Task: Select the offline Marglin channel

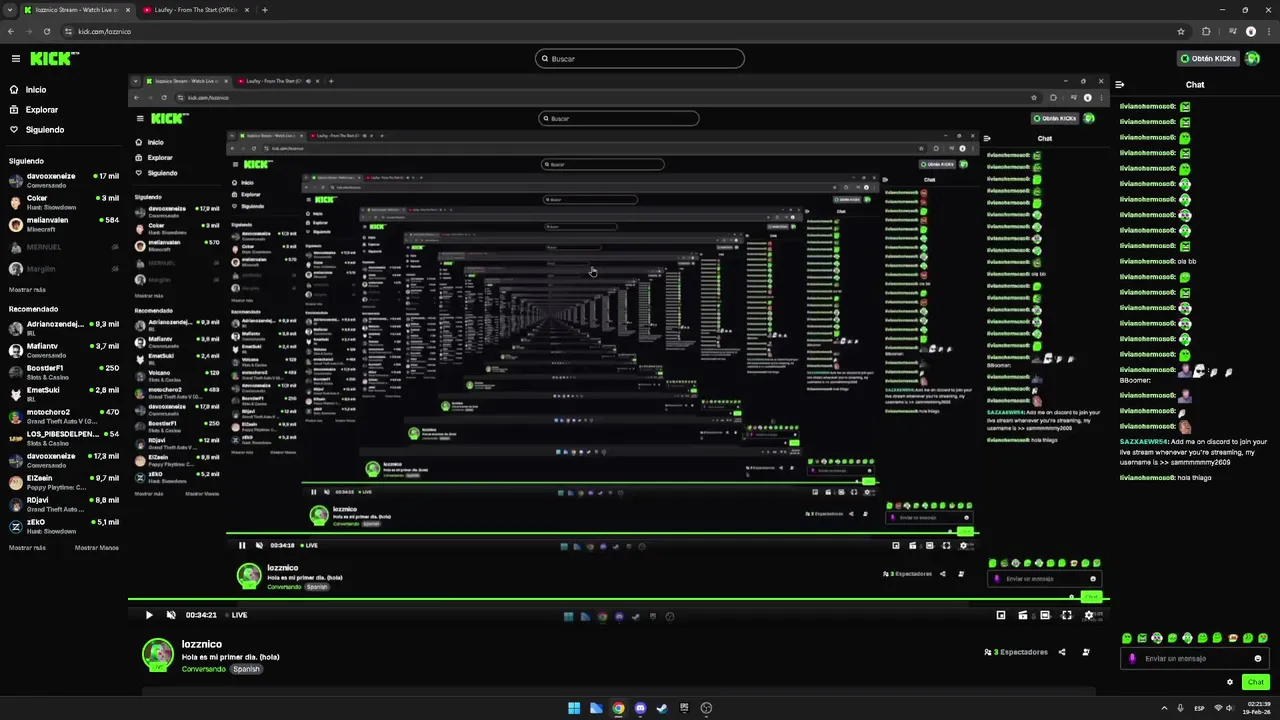Action: pos(64,269)
